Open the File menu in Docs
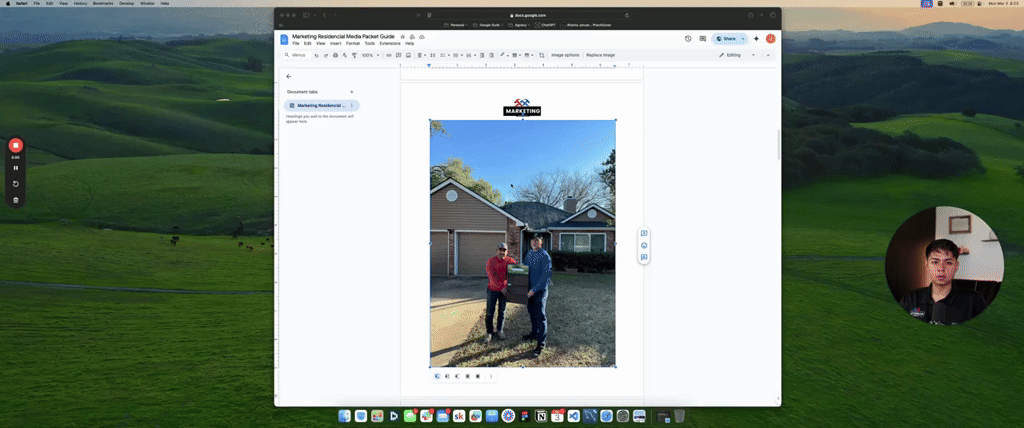The height and width of the screenshot is (428, 1024). 296,43
